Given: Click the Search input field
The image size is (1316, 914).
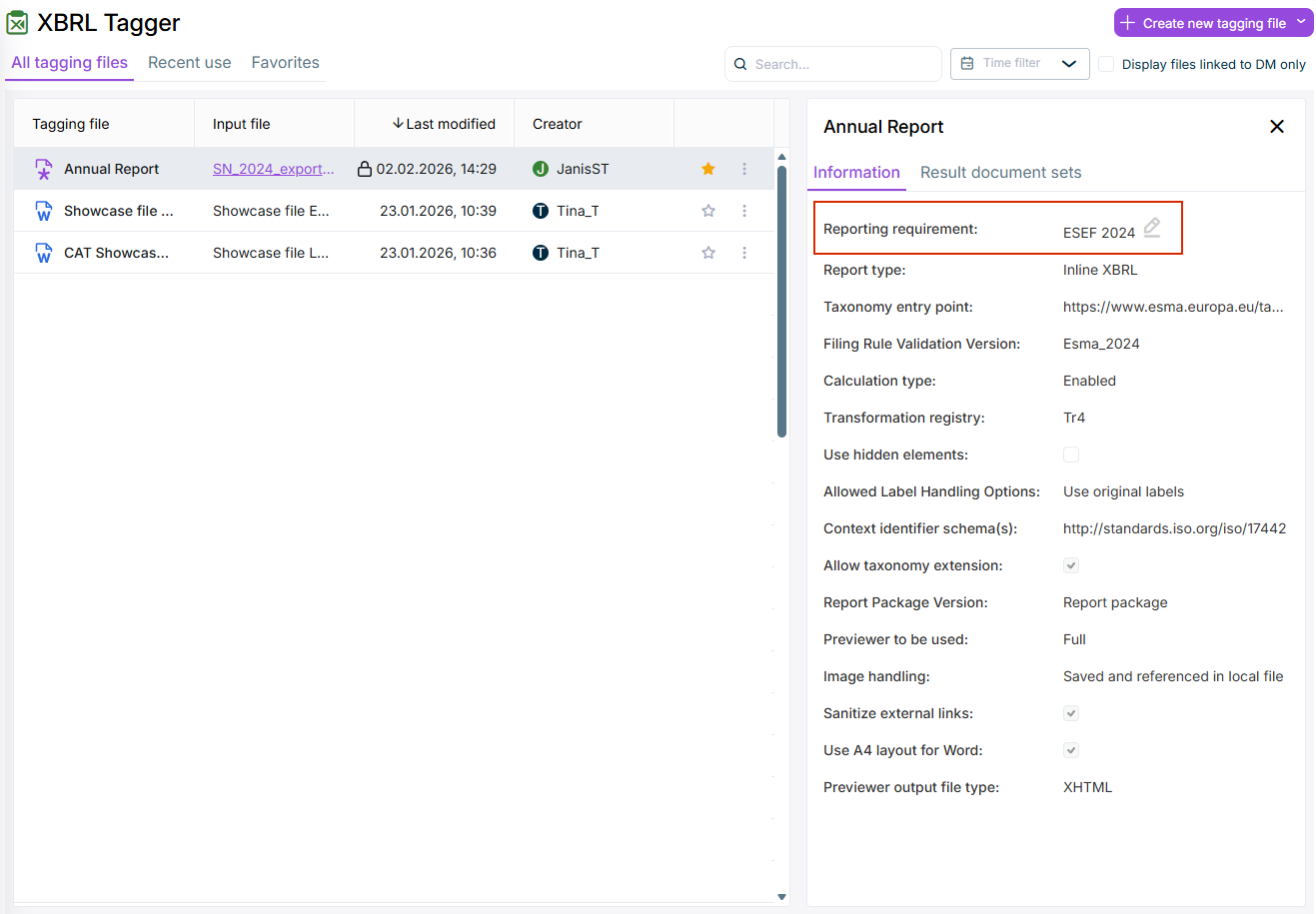Looking at the screenshot, I should point(833,64).
